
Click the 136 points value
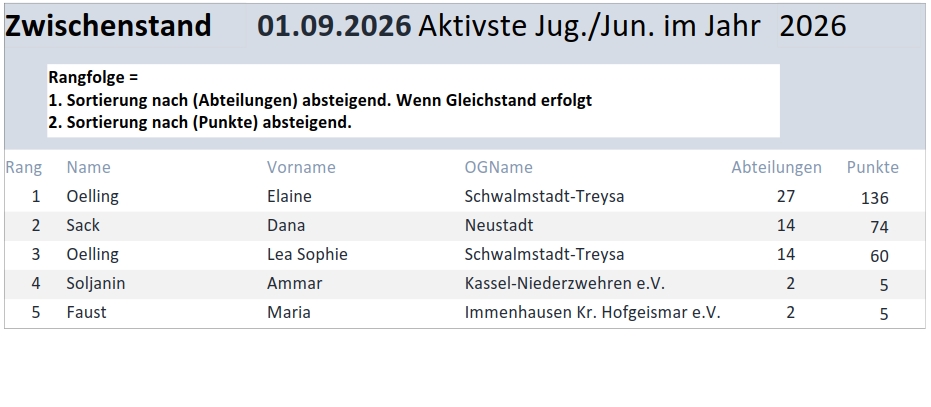point(875,198)
